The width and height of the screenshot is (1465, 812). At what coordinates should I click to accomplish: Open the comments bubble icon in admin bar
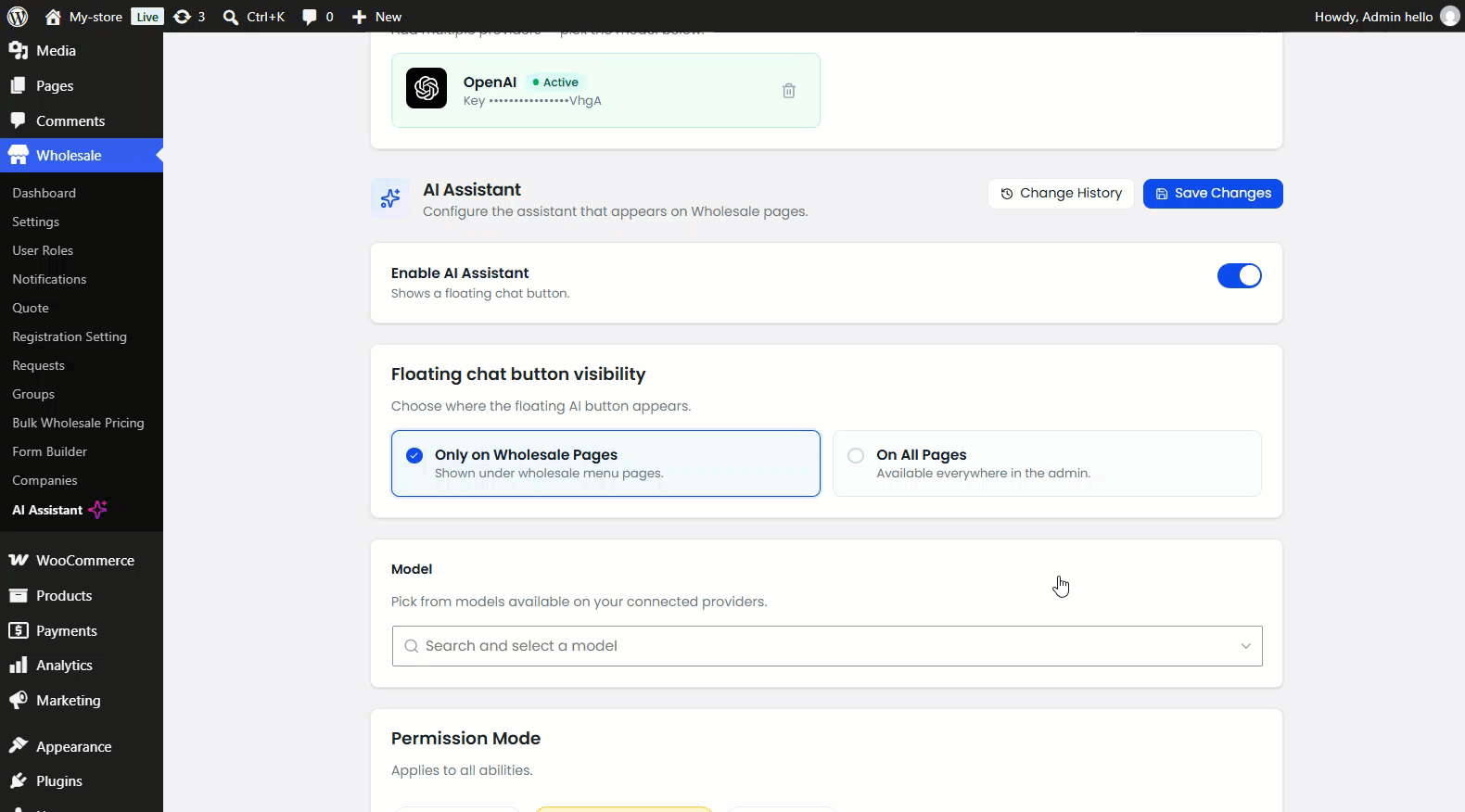310,17
